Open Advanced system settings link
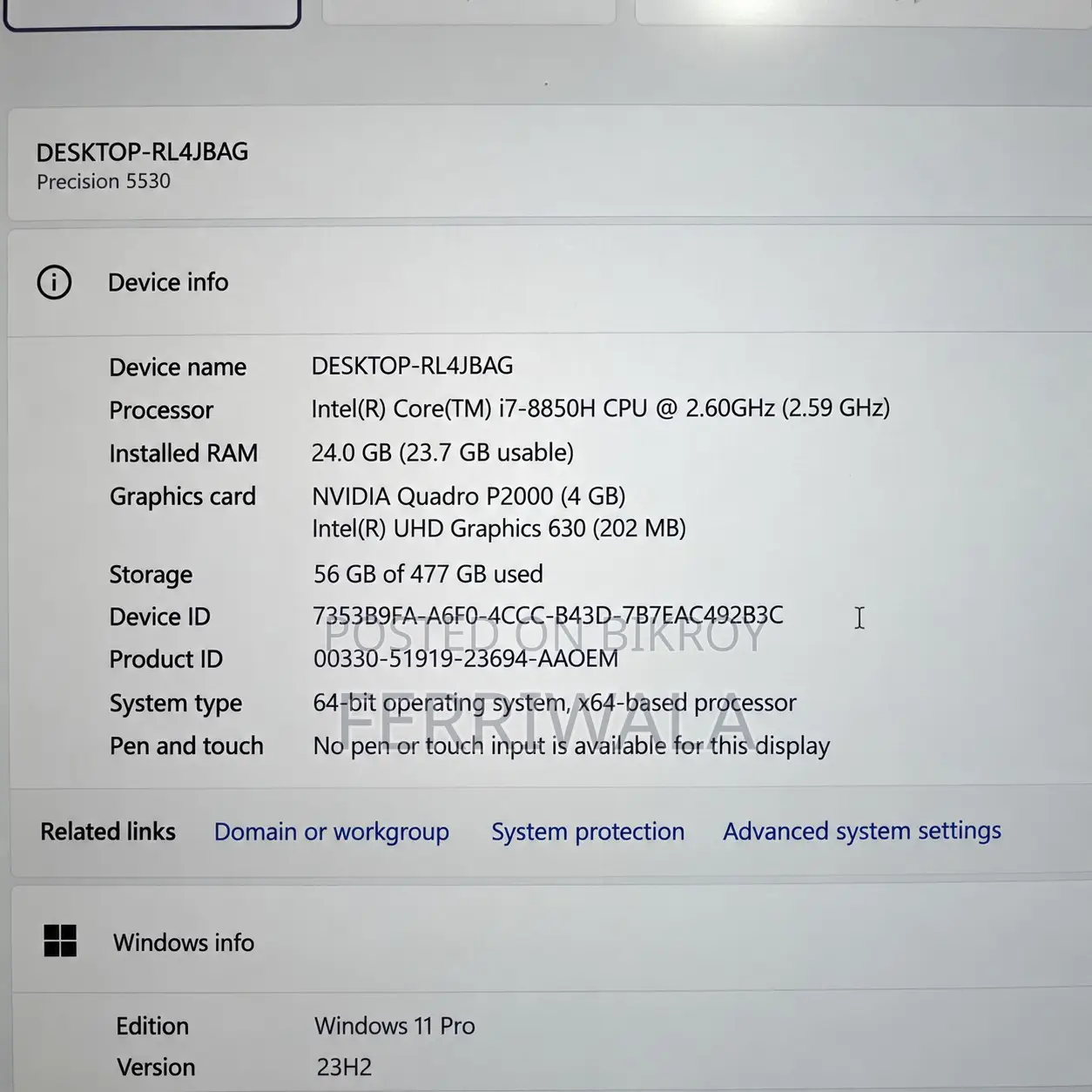Image resolution: width=1092 pixels, height=1092 pixels. tap(862, 832)
